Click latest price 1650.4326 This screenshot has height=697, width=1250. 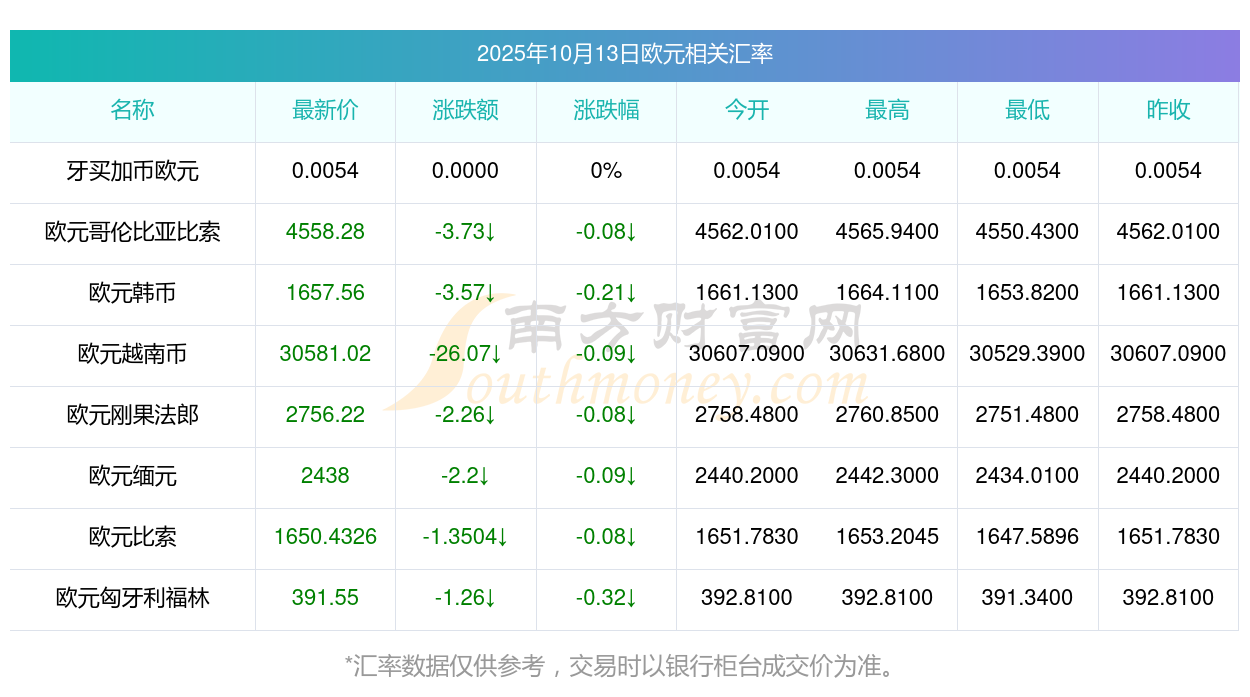click(325, 537)
